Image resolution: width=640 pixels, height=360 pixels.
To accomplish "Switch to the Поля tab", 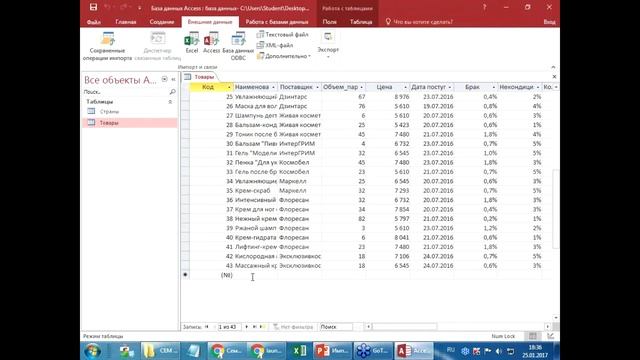I will pyautogui.click(x=329, y=22).
